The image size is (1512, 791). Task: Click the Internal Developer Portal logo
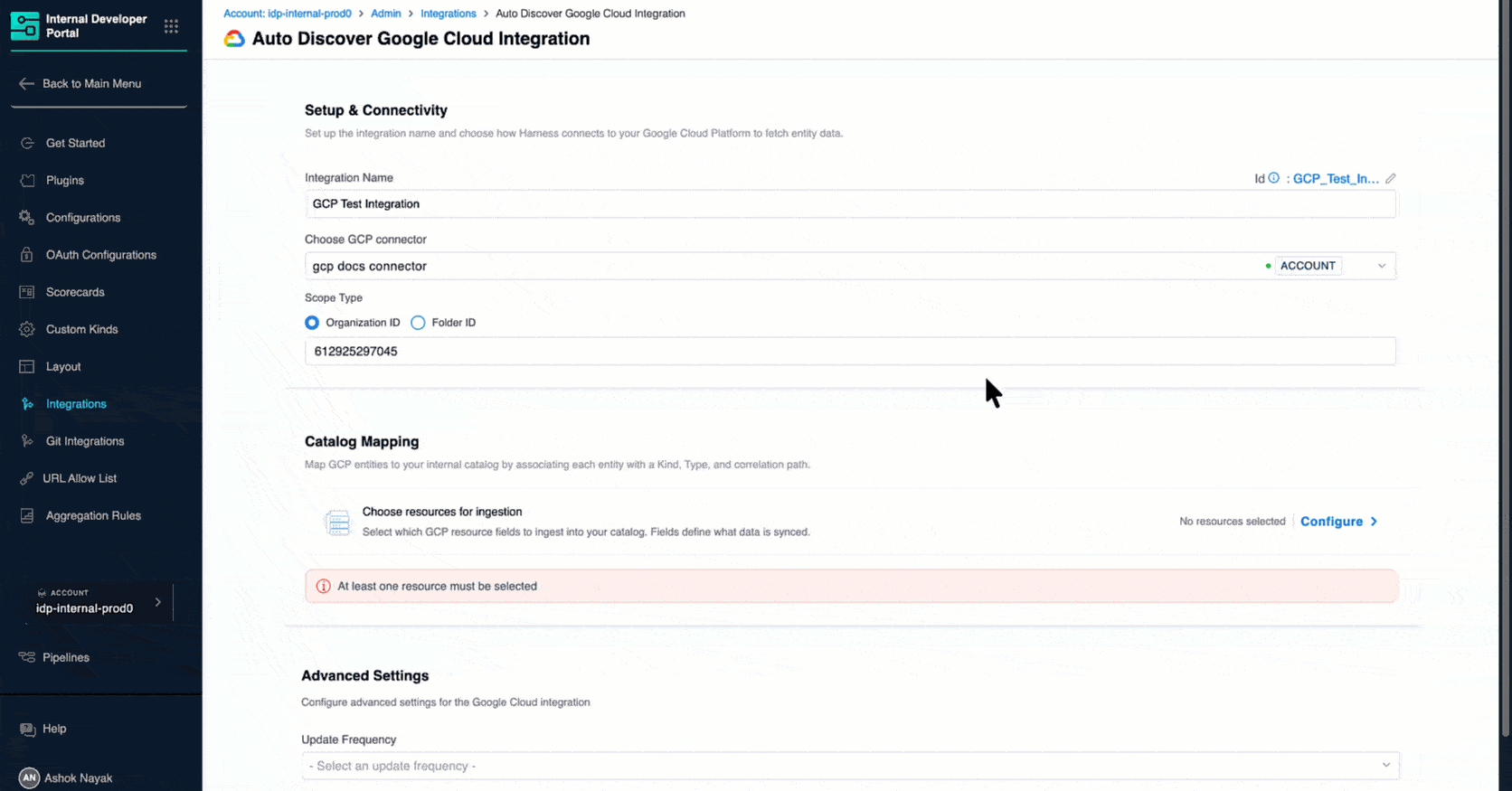click(24, 26)
